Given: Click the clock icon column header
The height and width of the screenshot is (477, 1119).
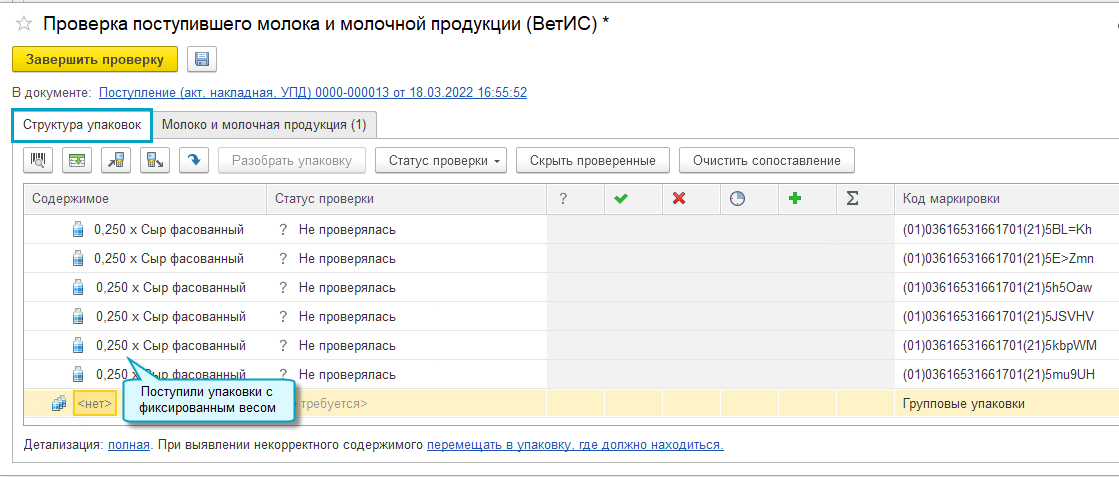Looking at the screenshot, I should pyautogui.click(x=737, y=199).
